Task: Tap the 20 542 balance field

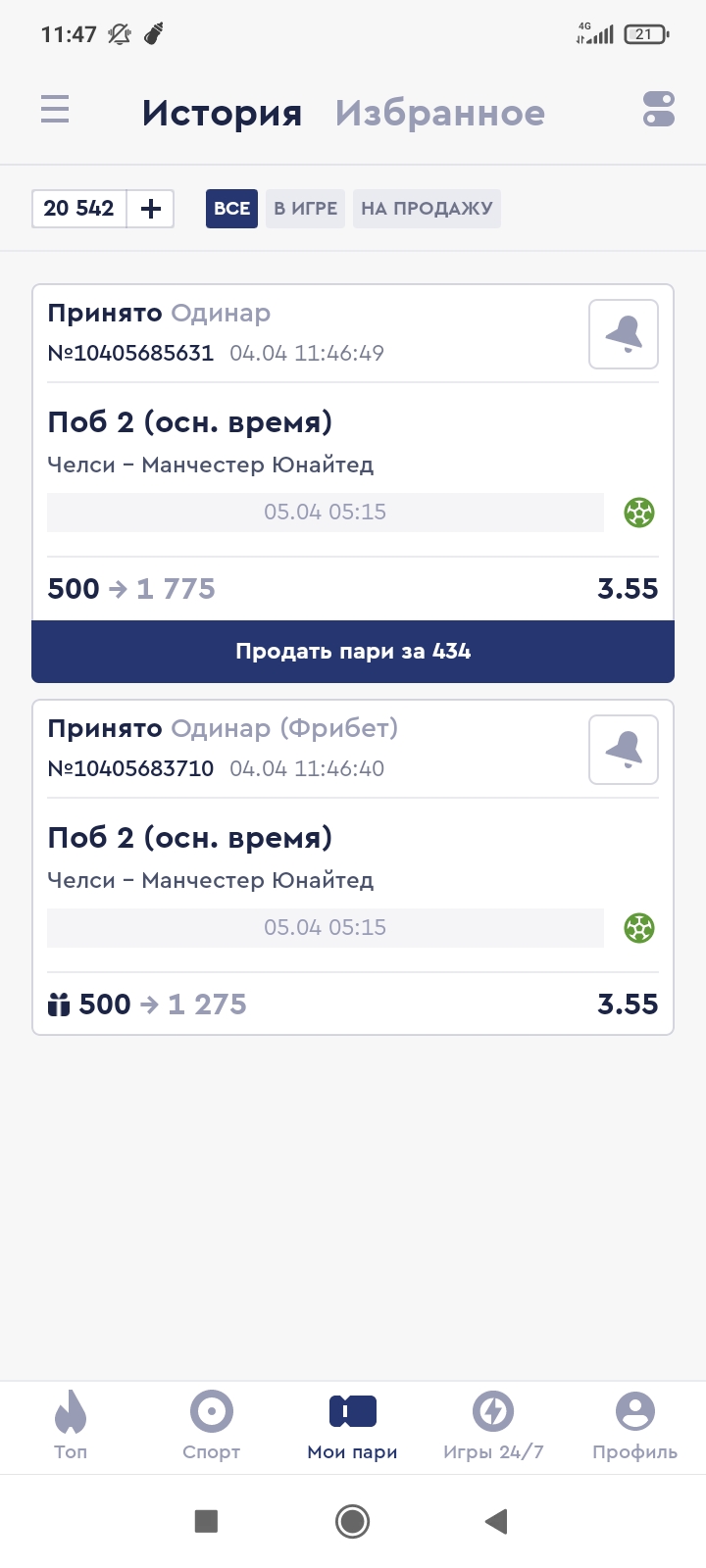Action: pyautogui.click(x=79, y=209)
